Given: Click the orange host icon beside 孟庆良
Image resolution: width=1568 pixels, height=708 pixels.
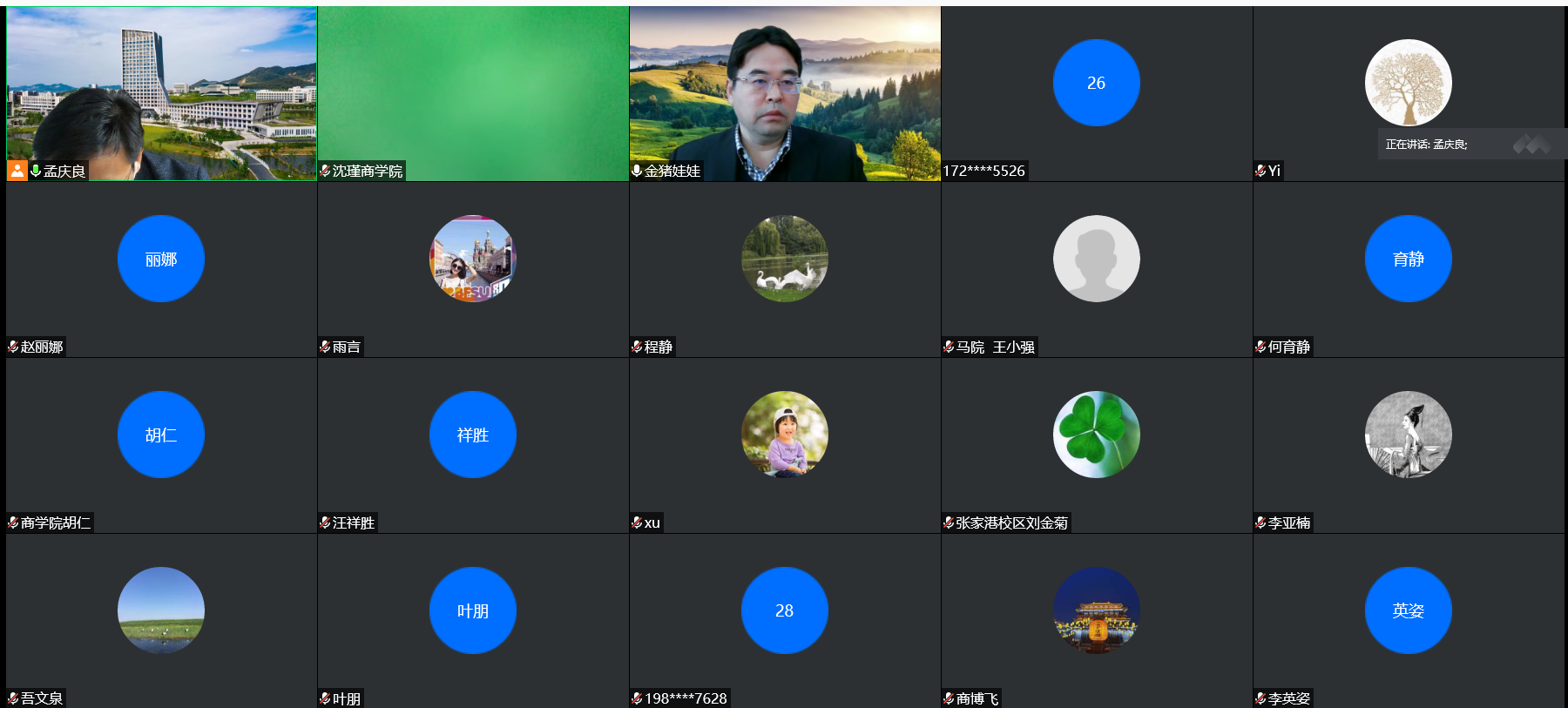Looking at the screenshot, I should [17, 171].
